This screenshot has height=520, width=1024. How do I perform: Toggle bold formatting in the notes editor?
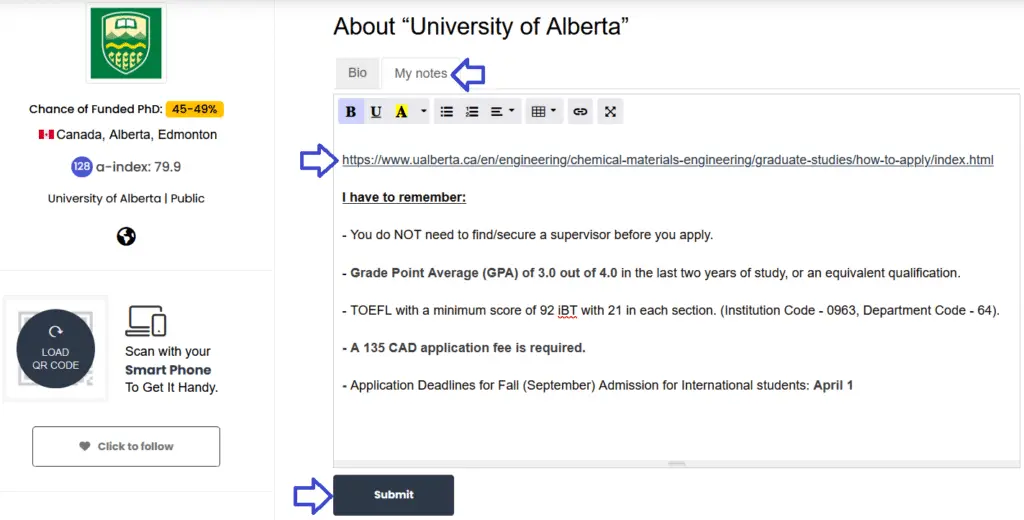point(351,112)
